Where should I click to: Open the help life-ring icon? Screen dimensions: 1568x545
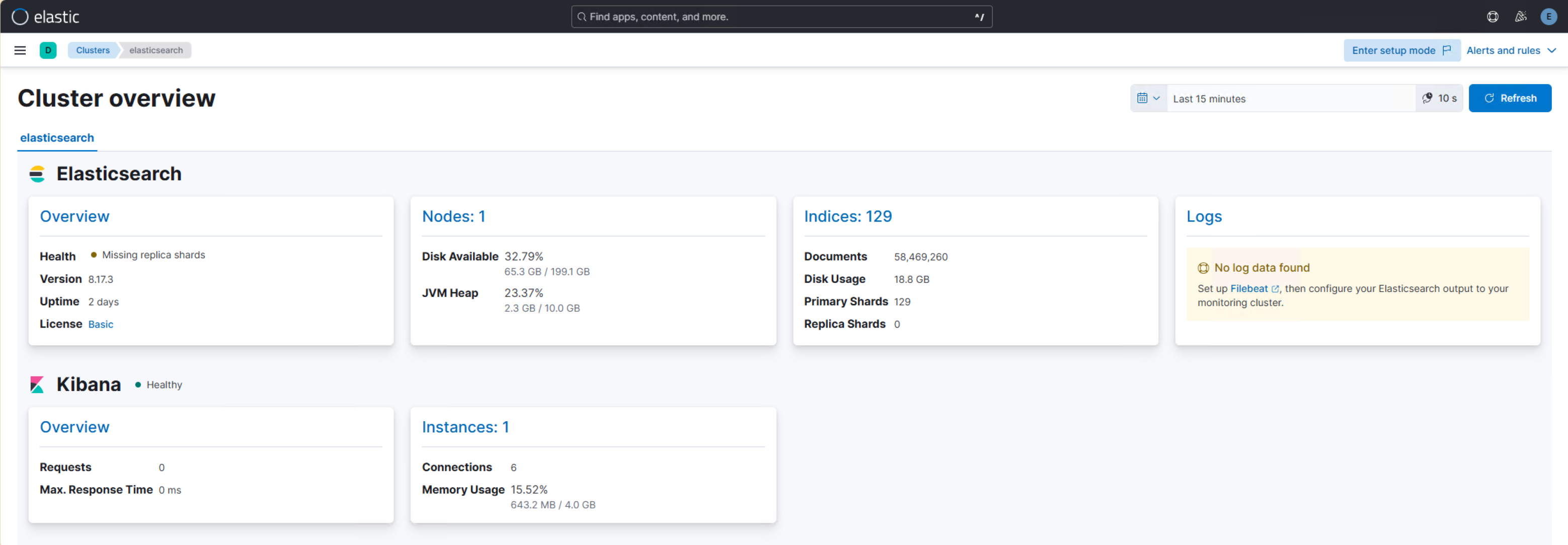(x=1493, y=17)
